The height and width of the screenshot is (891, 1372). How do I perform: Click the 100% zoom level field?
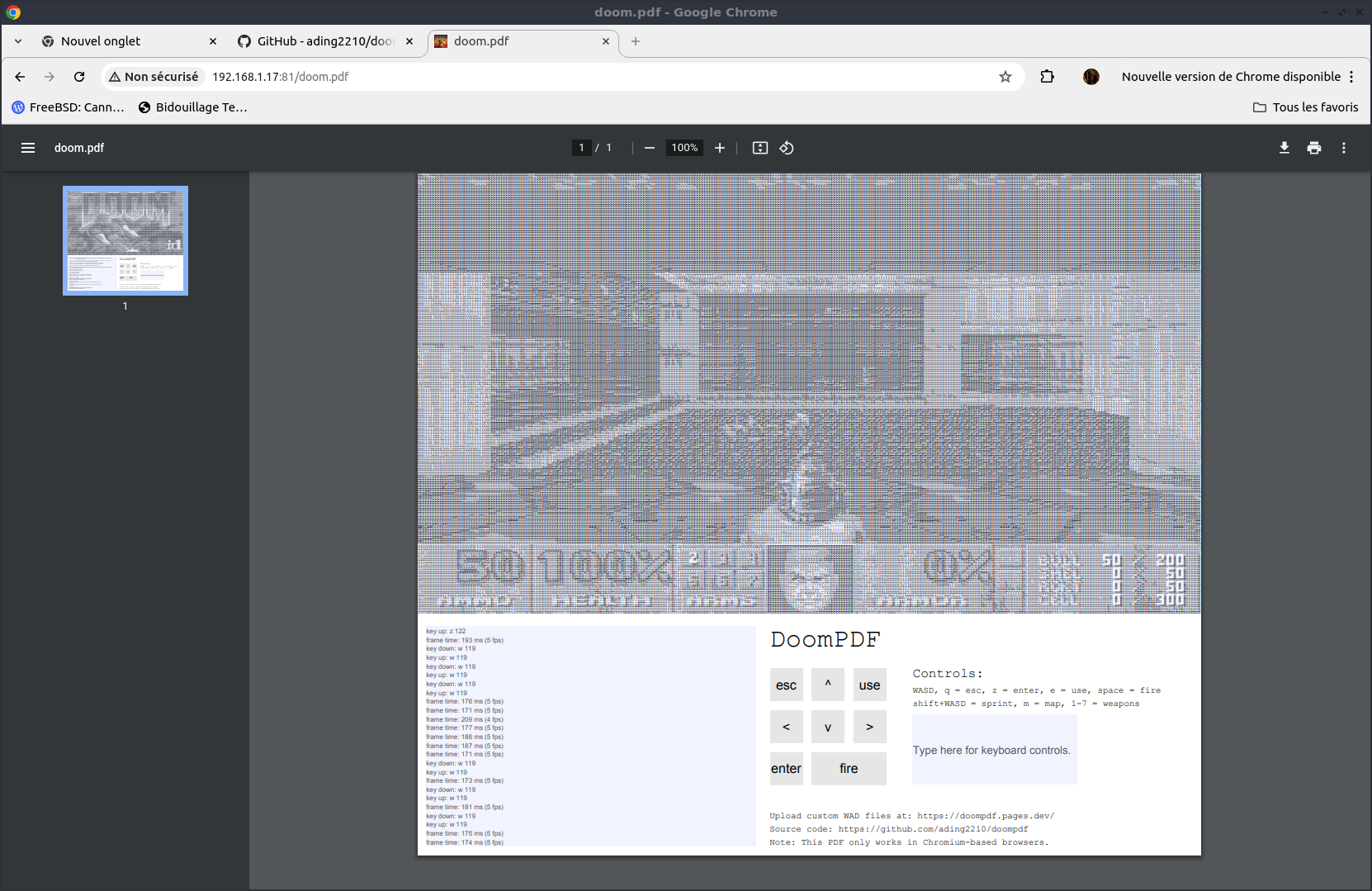(x=684, y=148)
